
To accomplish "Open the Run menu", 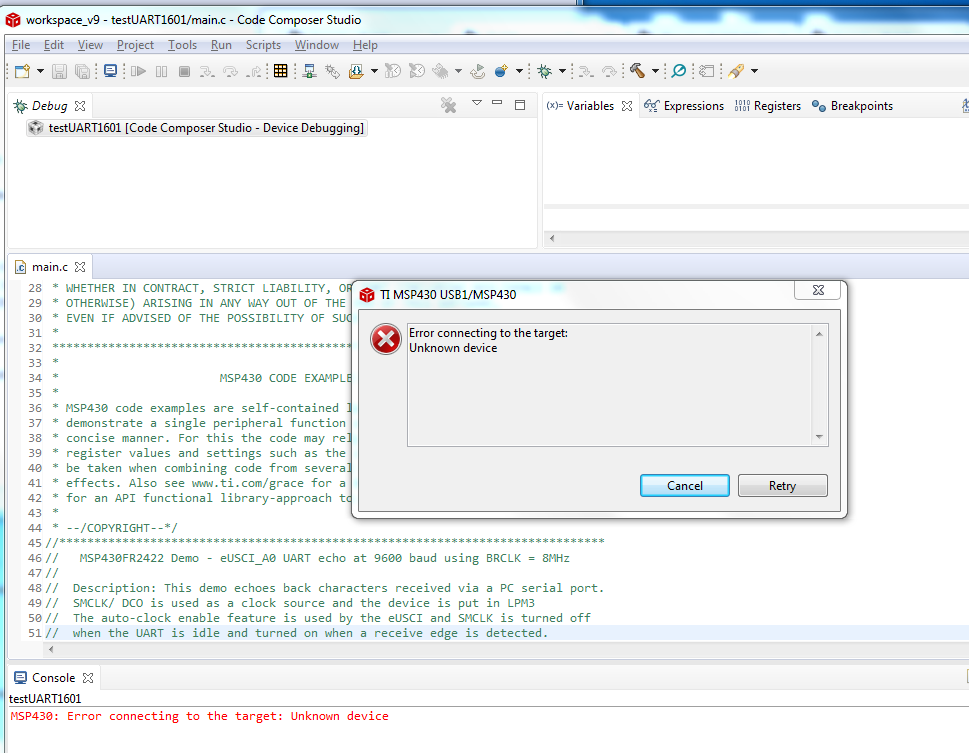I will [x=221, y=45].
